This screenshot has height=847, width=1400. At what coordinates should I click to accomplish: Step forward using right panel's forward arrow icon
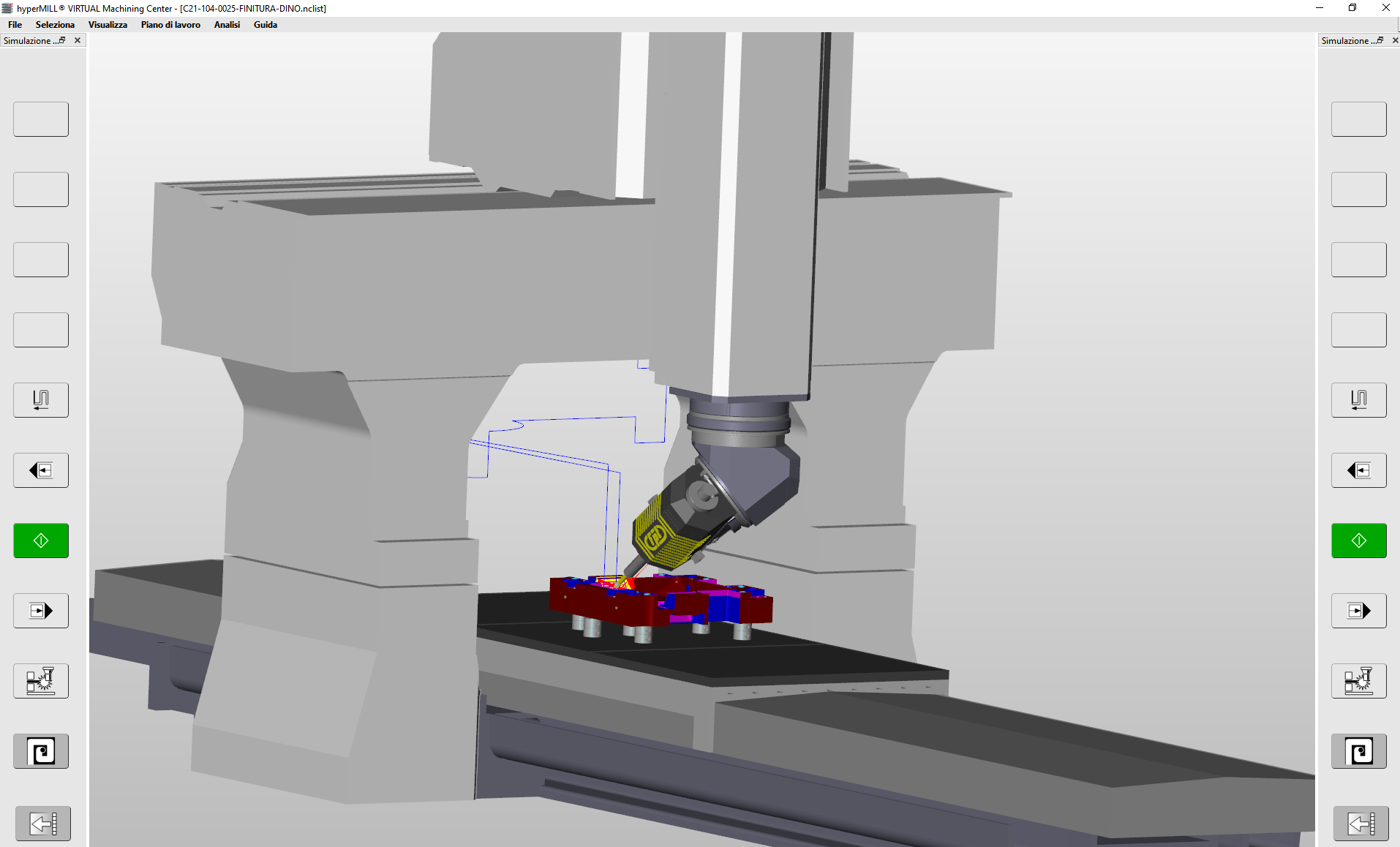click(1359, 611)
